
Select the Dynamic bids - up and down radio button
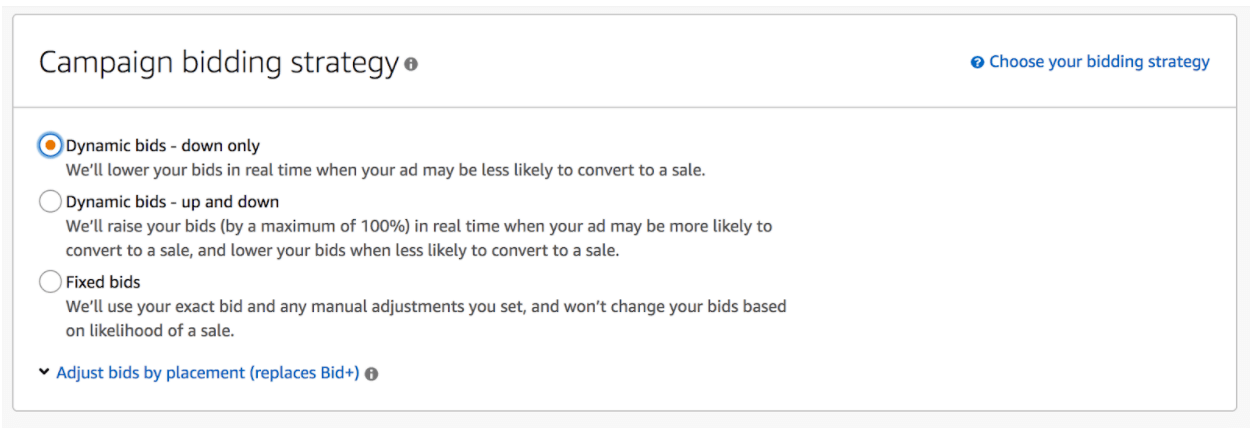50,202
